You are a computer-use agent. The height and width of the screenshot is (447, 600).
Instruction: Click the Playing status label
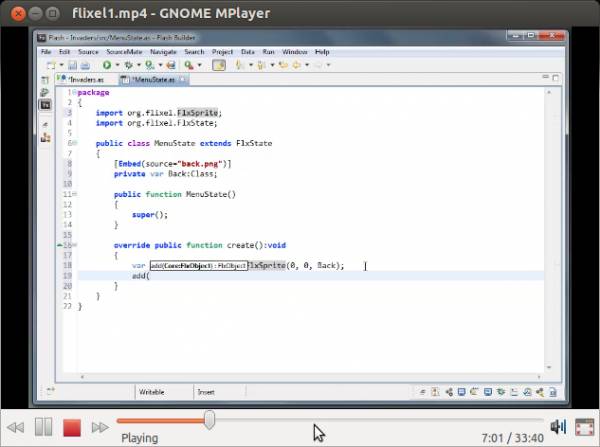click(140, 438)
